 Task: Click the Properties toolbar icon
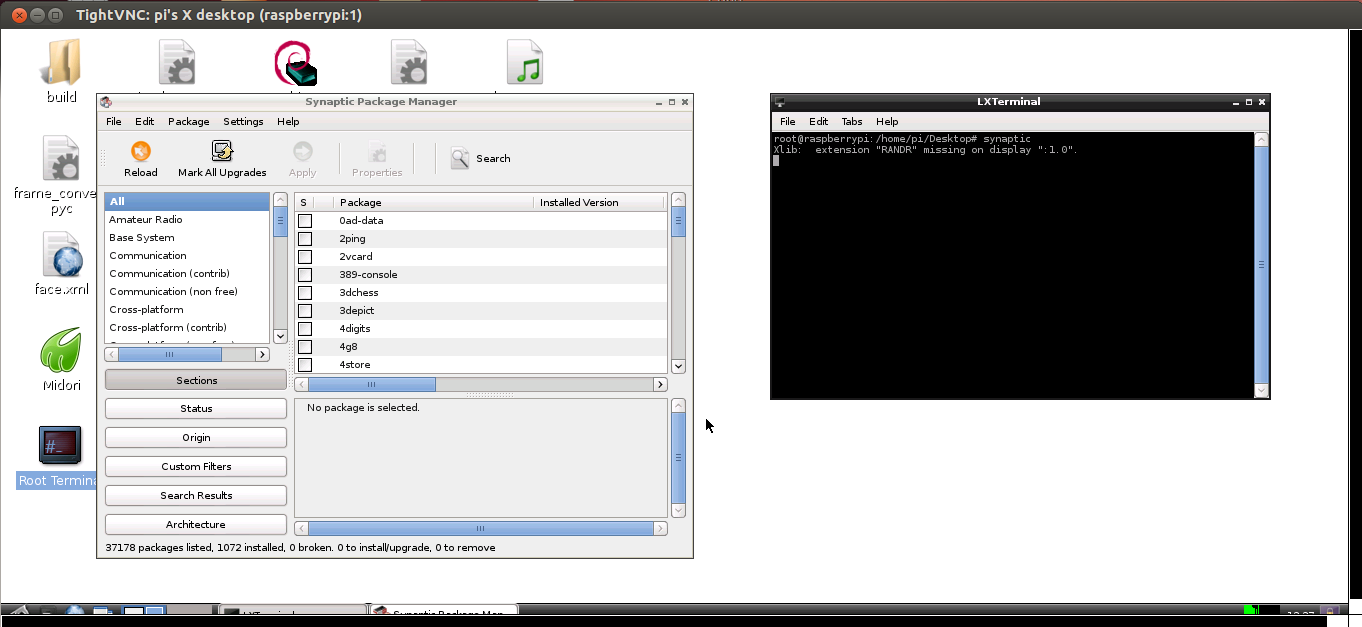pyautogui.click(x=377, y=152)
